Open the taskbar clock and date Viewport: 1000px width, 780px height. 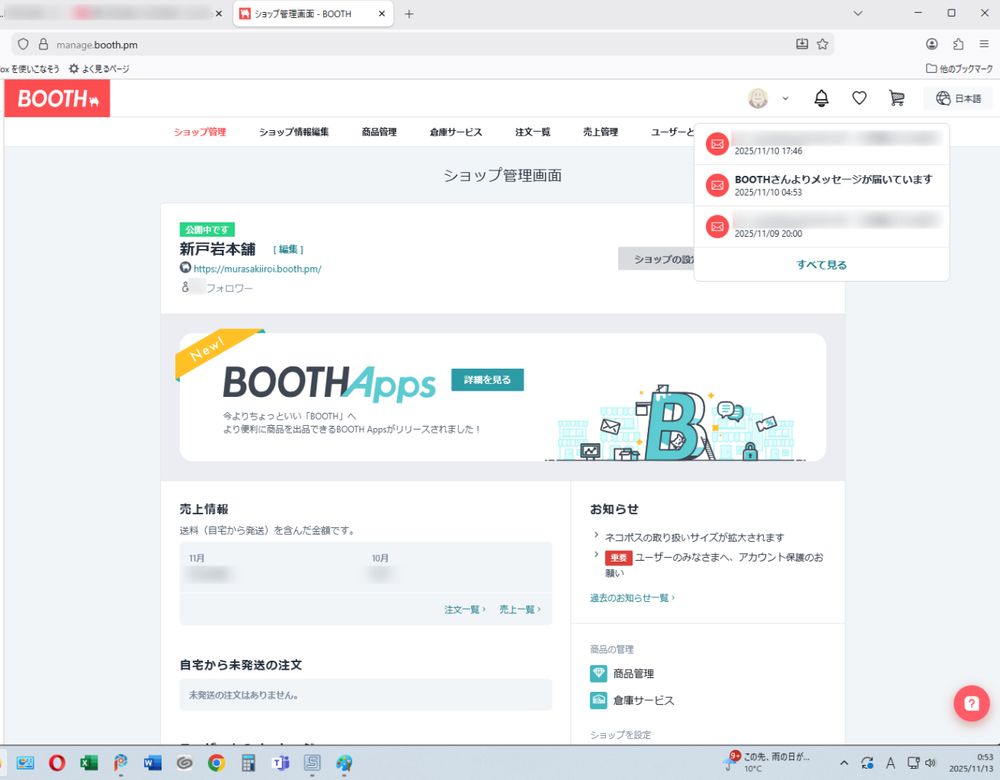click(x=971, y=763)
